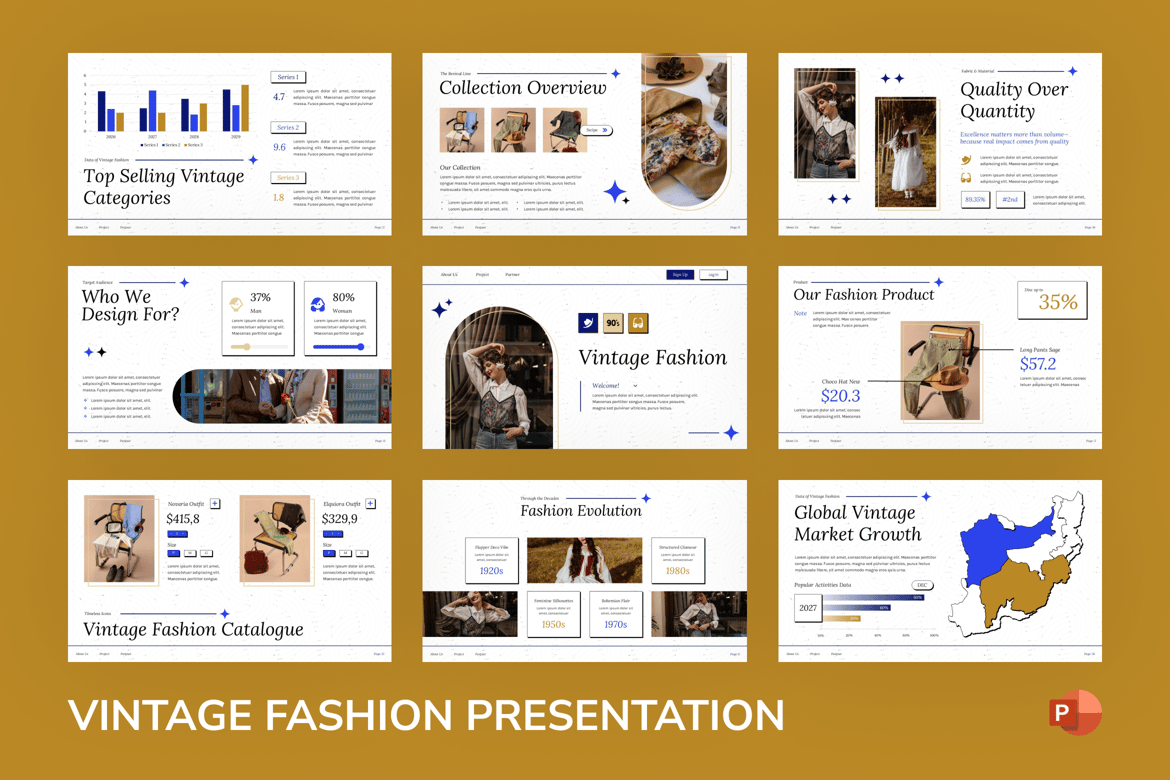The image size is (1170, 780).
Task: Open the Welcome dropdown chevron
Action: 635,386
